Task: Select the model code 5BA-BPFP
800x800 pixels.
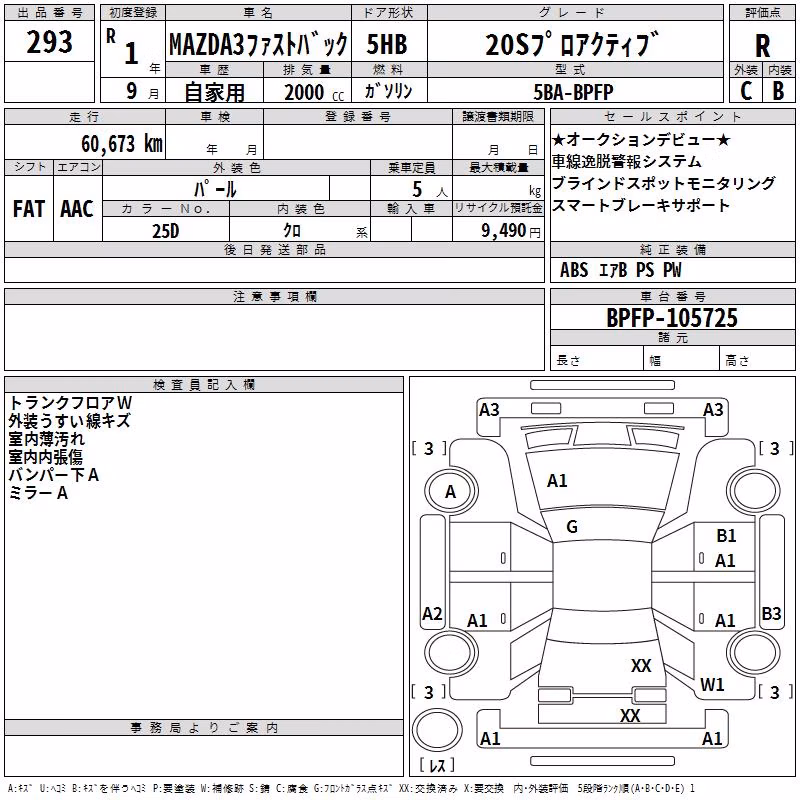Action: (573, 92)
